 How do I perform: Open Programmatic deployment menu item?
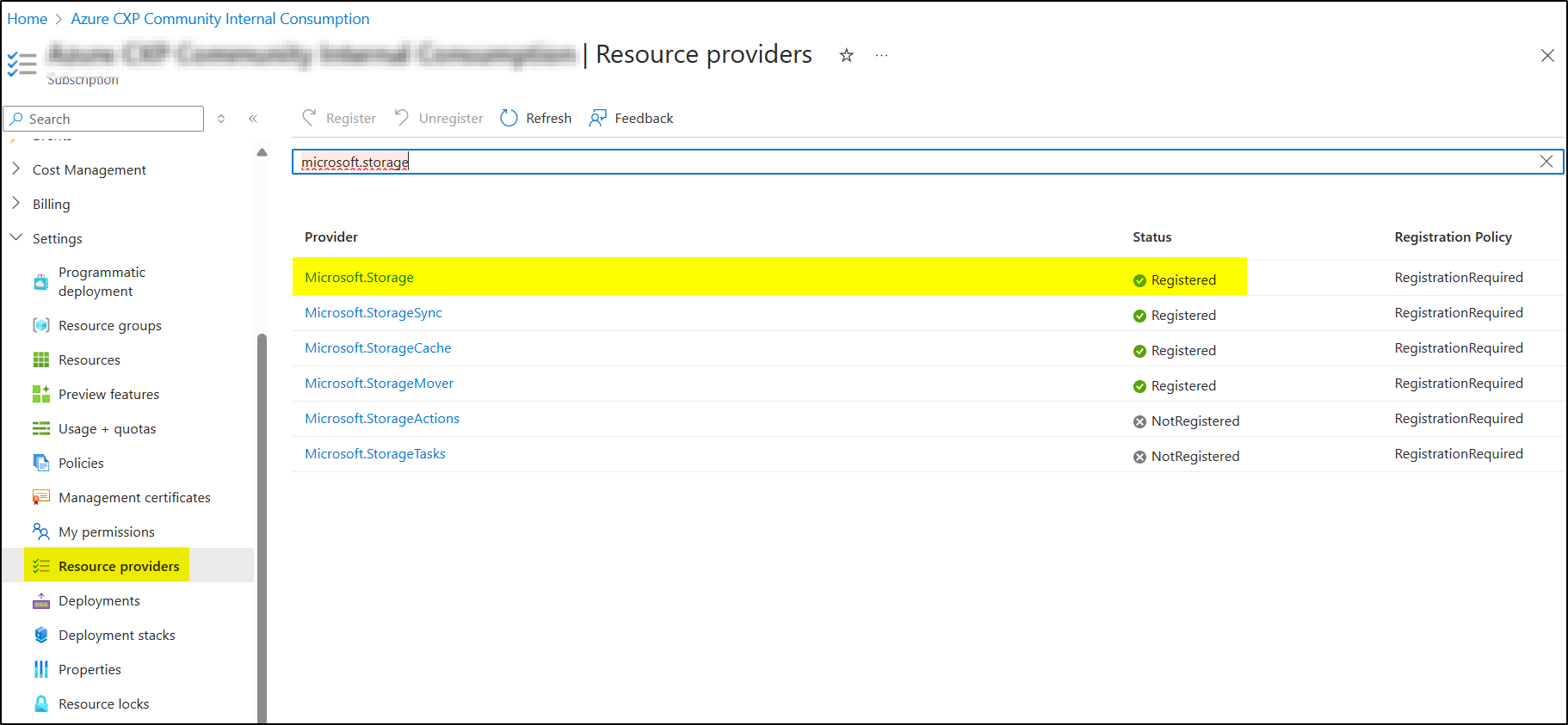click(102, 281)
